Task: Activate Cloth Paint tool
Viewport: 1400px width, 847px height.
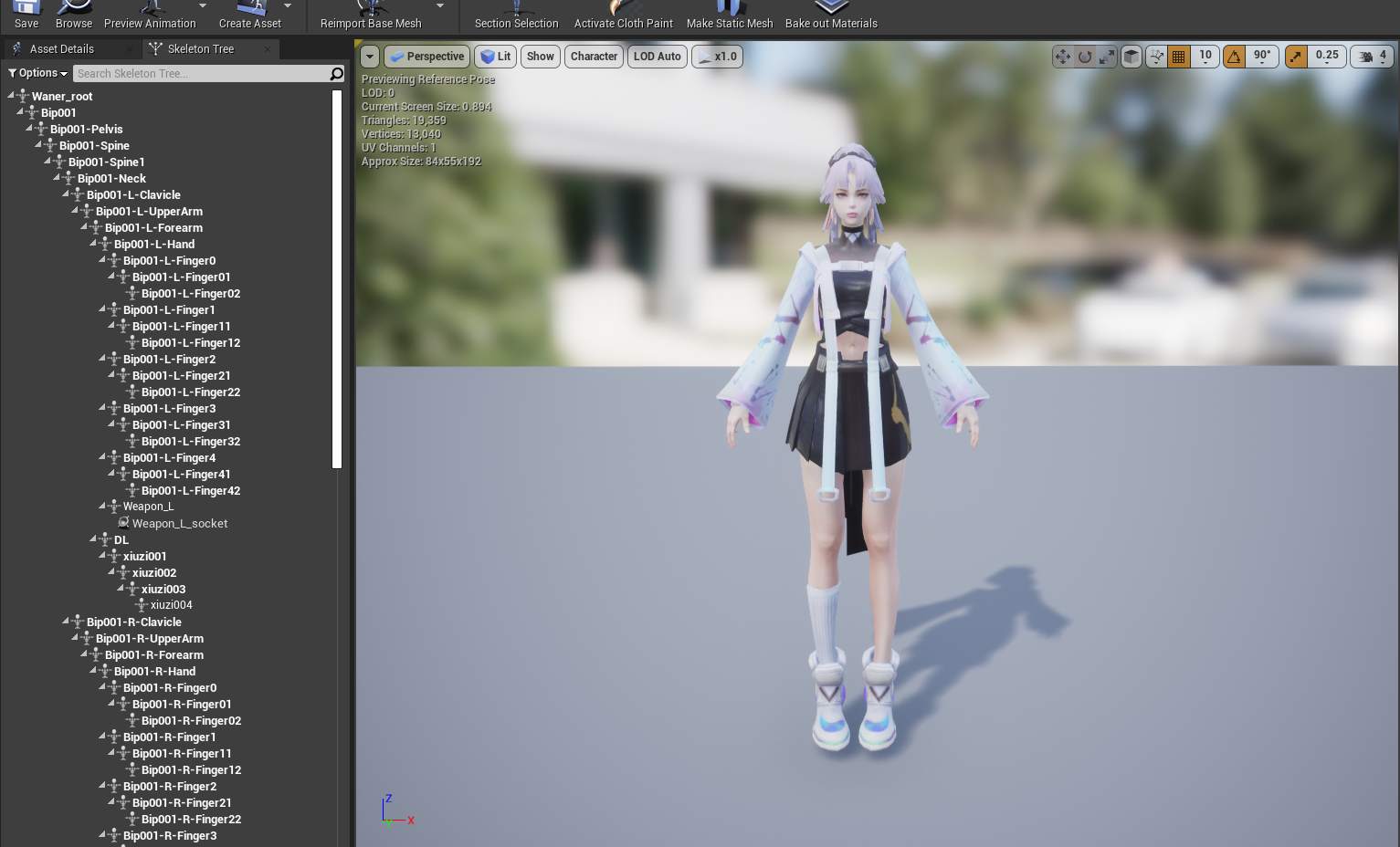Action: coord(623,14)
